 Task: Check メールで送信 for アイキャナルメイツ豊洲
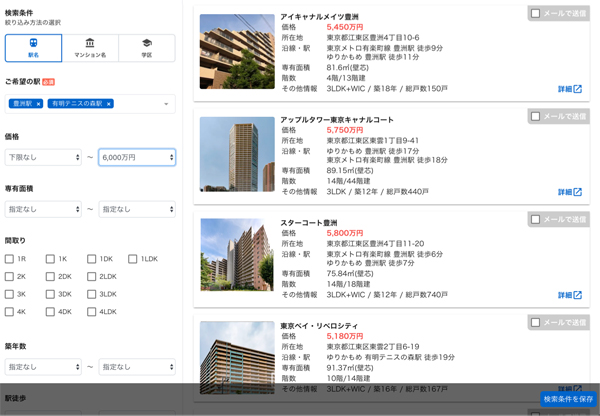536,14
